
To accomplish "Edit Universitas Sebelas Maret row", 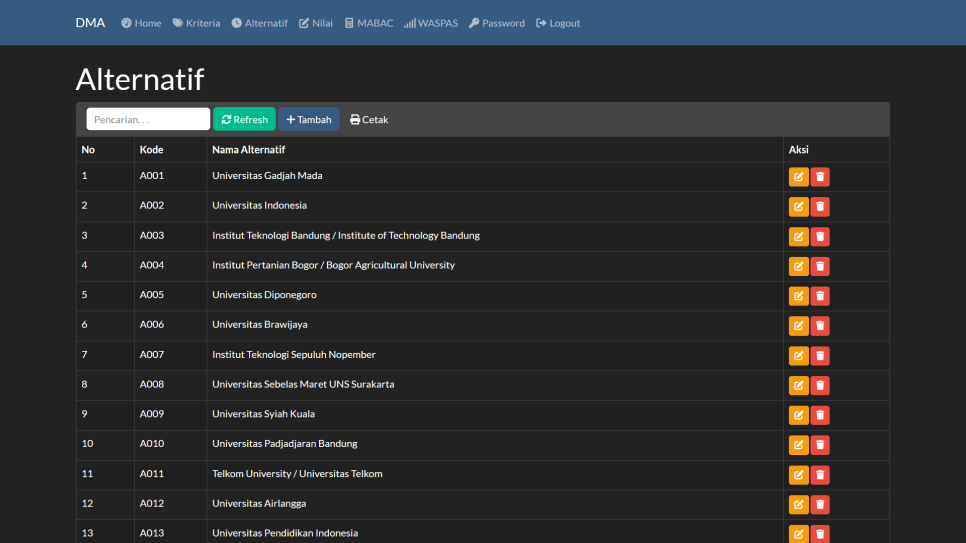I will (x=798, y=385).
